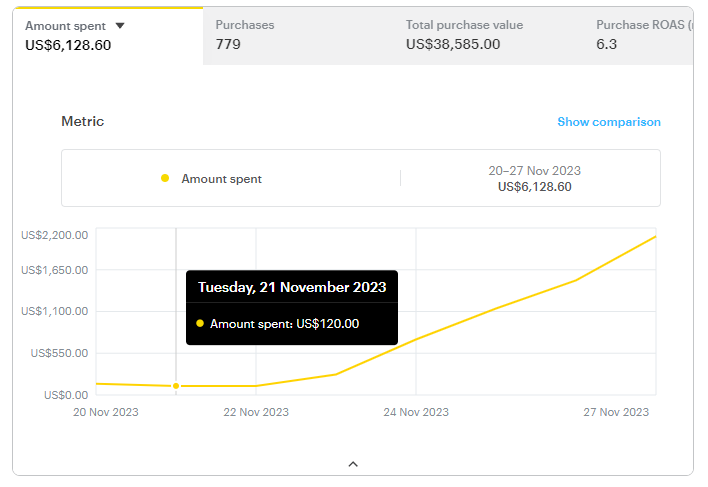Click the Amount spent legend label

[x=221, y=179]
